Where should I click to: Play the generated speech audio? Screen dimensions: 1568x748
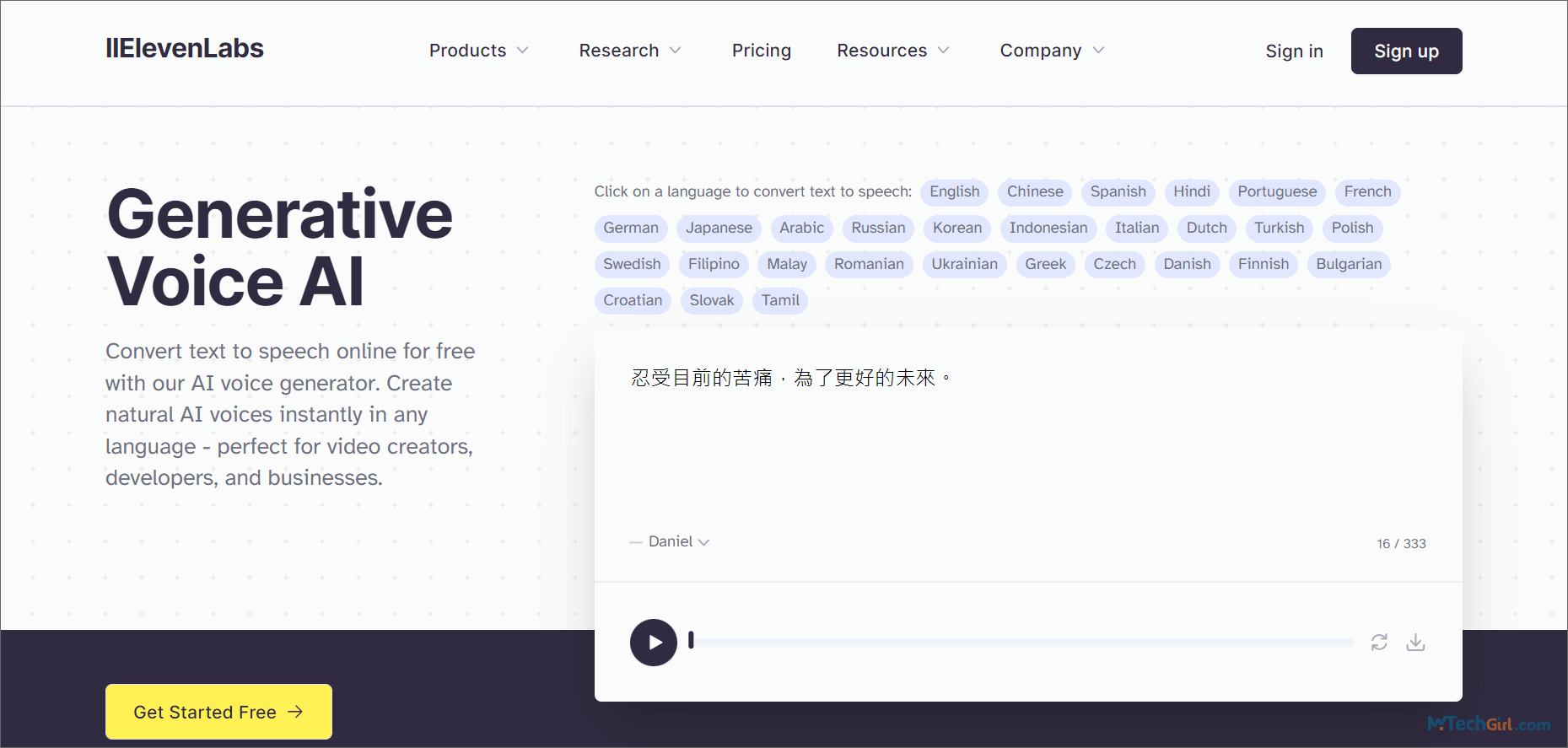(x=654, y=643)
